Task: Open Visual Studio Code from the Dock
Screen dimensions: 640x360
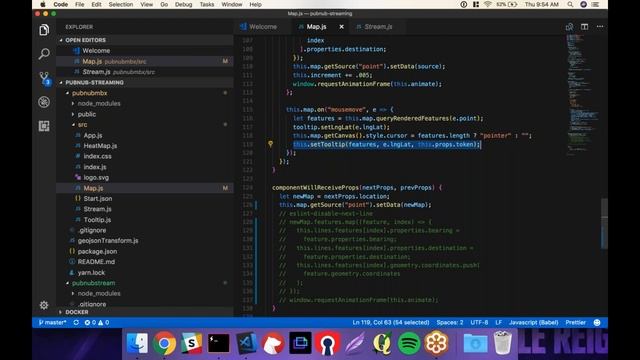Action: click(x=246, y=343)
